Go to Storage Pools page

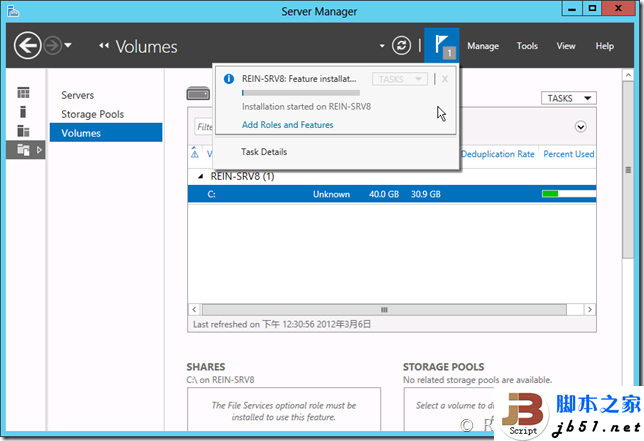click(x=92, y=114)
